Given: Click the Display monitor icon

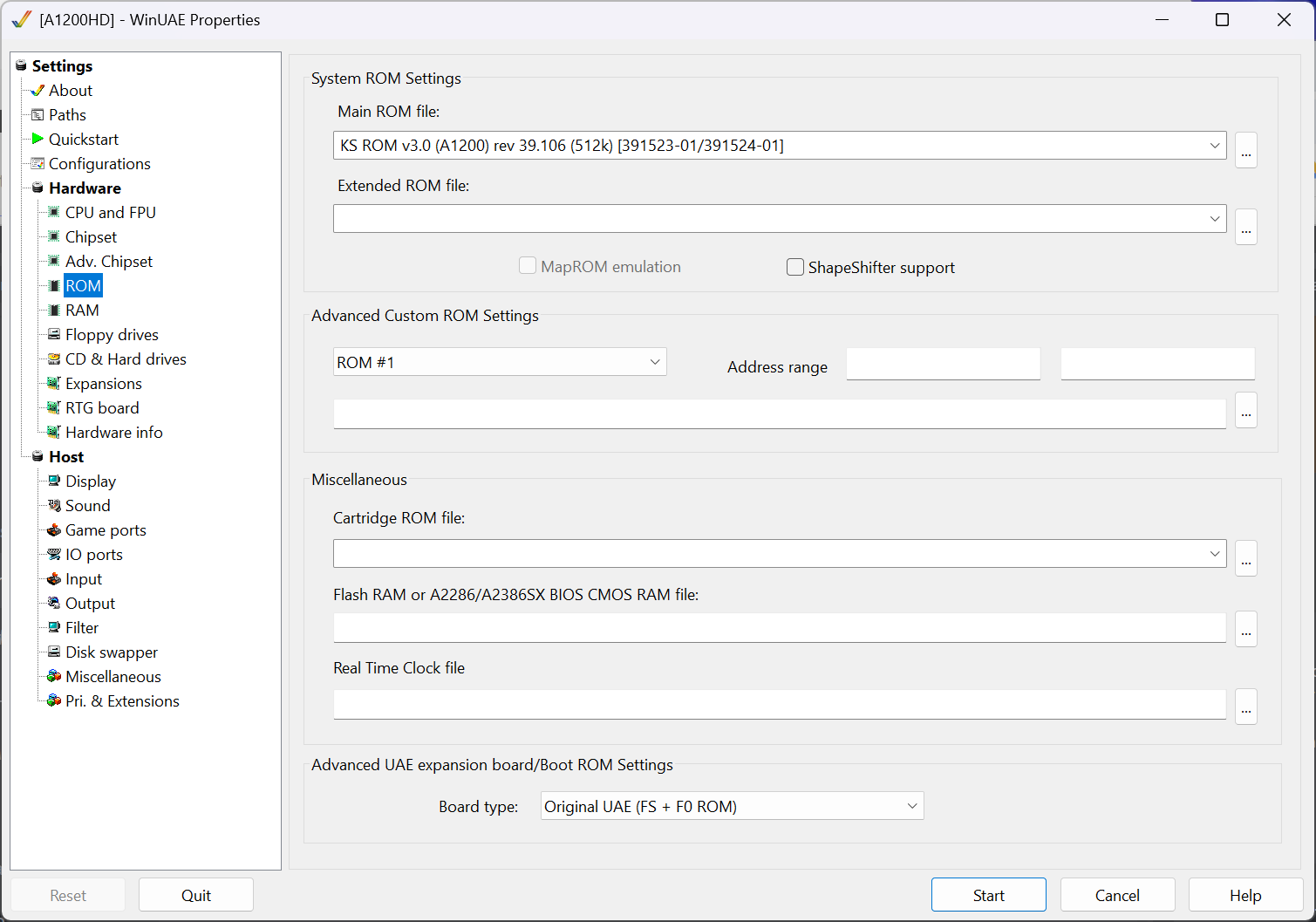Looking at the screenshot, I should pos(54,481).
